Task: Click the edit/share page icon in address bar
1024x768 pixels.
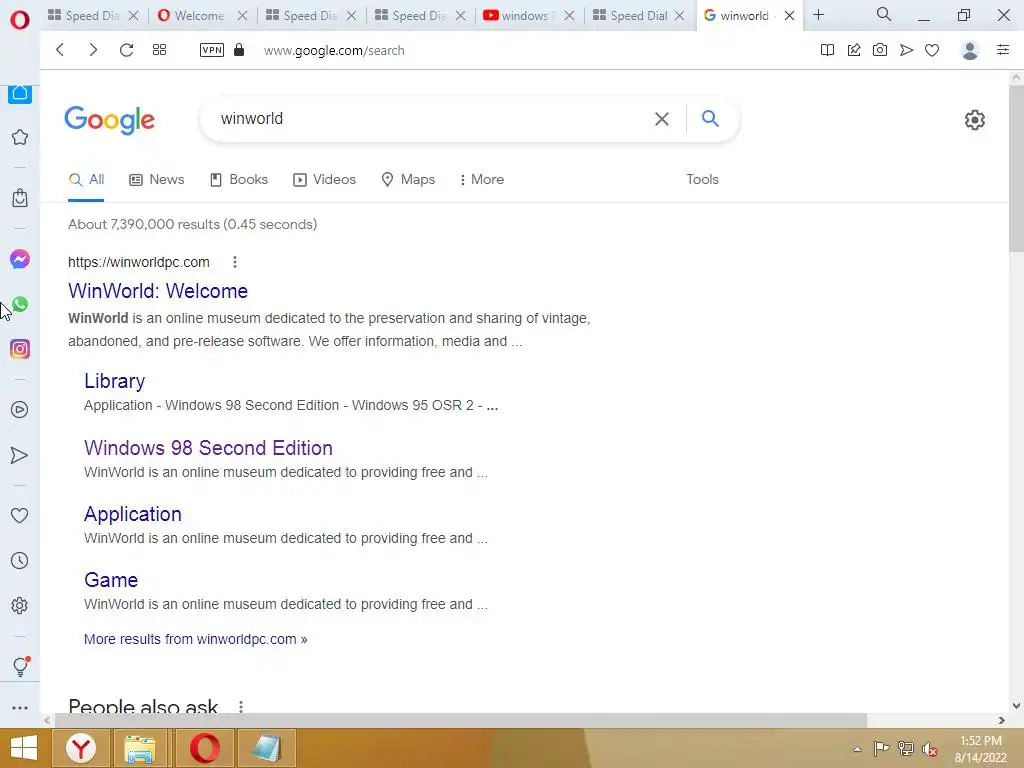Action: [854, 50]
